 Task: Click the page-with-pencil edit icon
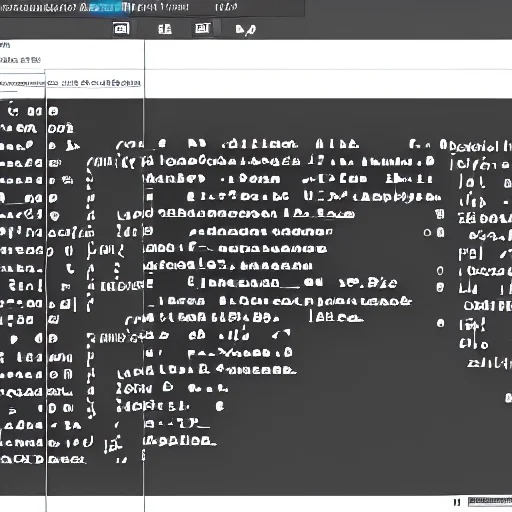pyautogui.click(x=246, y=30)
